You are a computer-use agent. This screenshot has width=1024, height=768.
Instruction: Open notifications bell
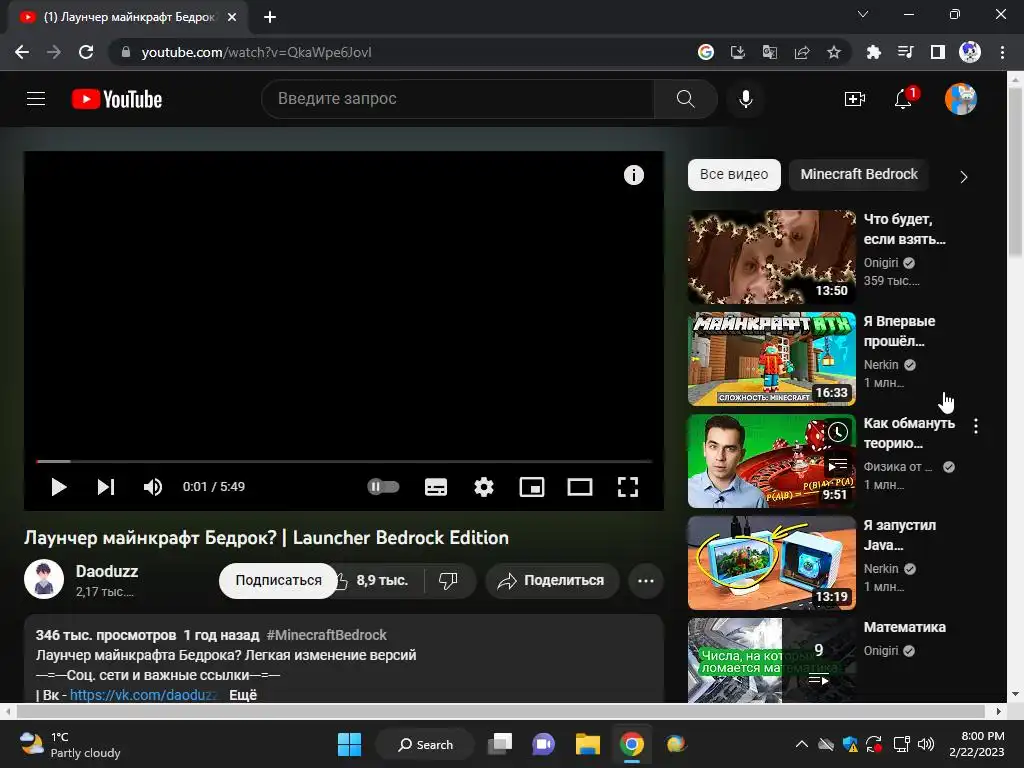point(904,99)
